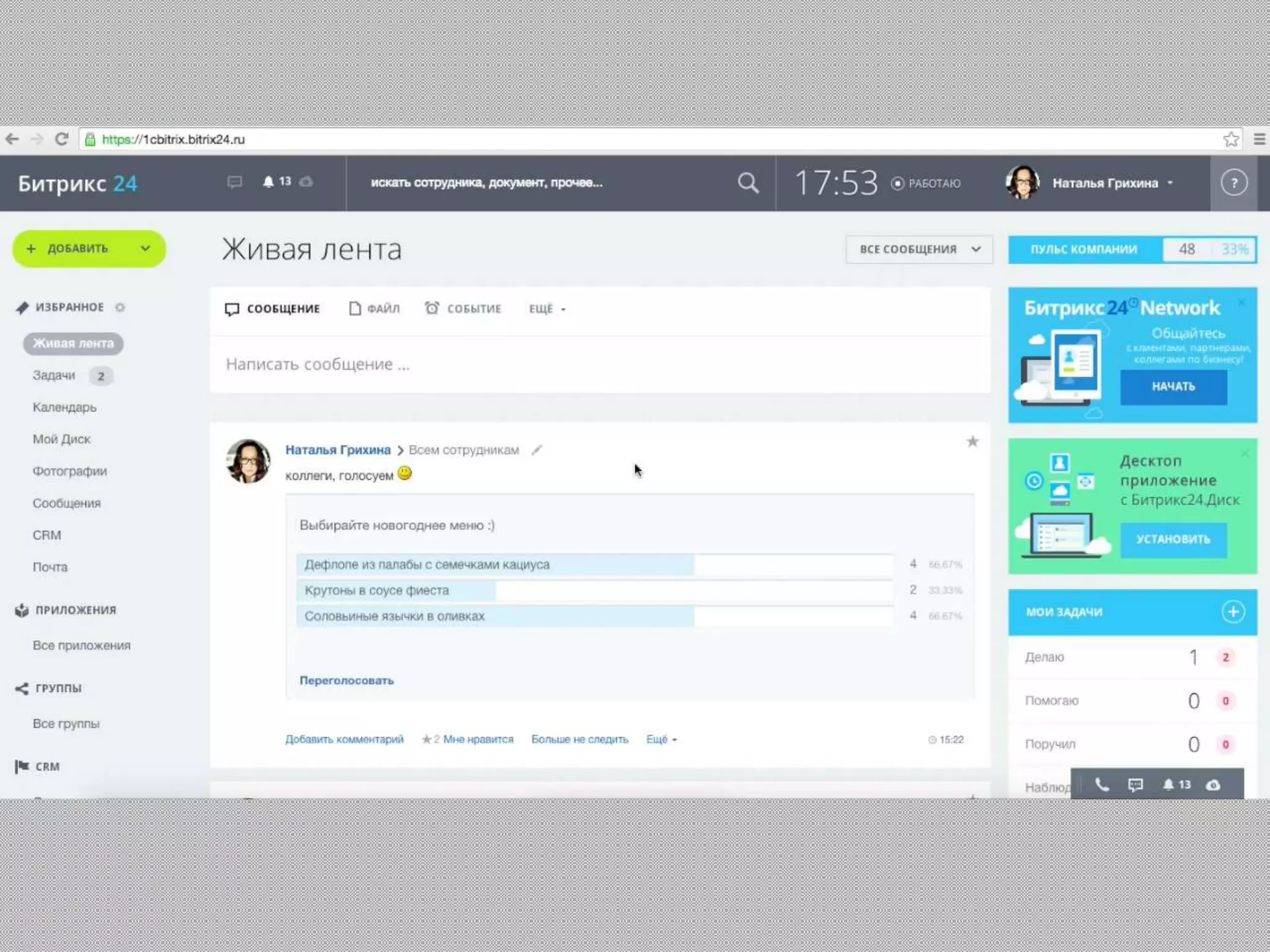Toggle Мне нравится like on the post

click(477, 739)
